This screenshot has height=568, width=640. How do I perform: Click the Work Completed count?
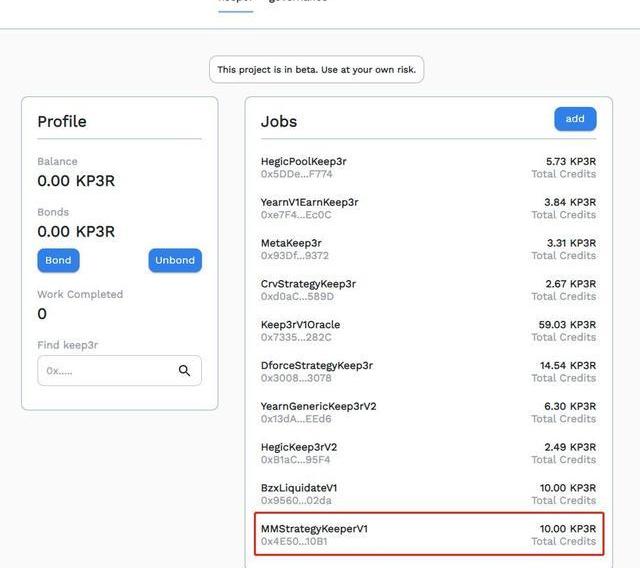point(42,314)
